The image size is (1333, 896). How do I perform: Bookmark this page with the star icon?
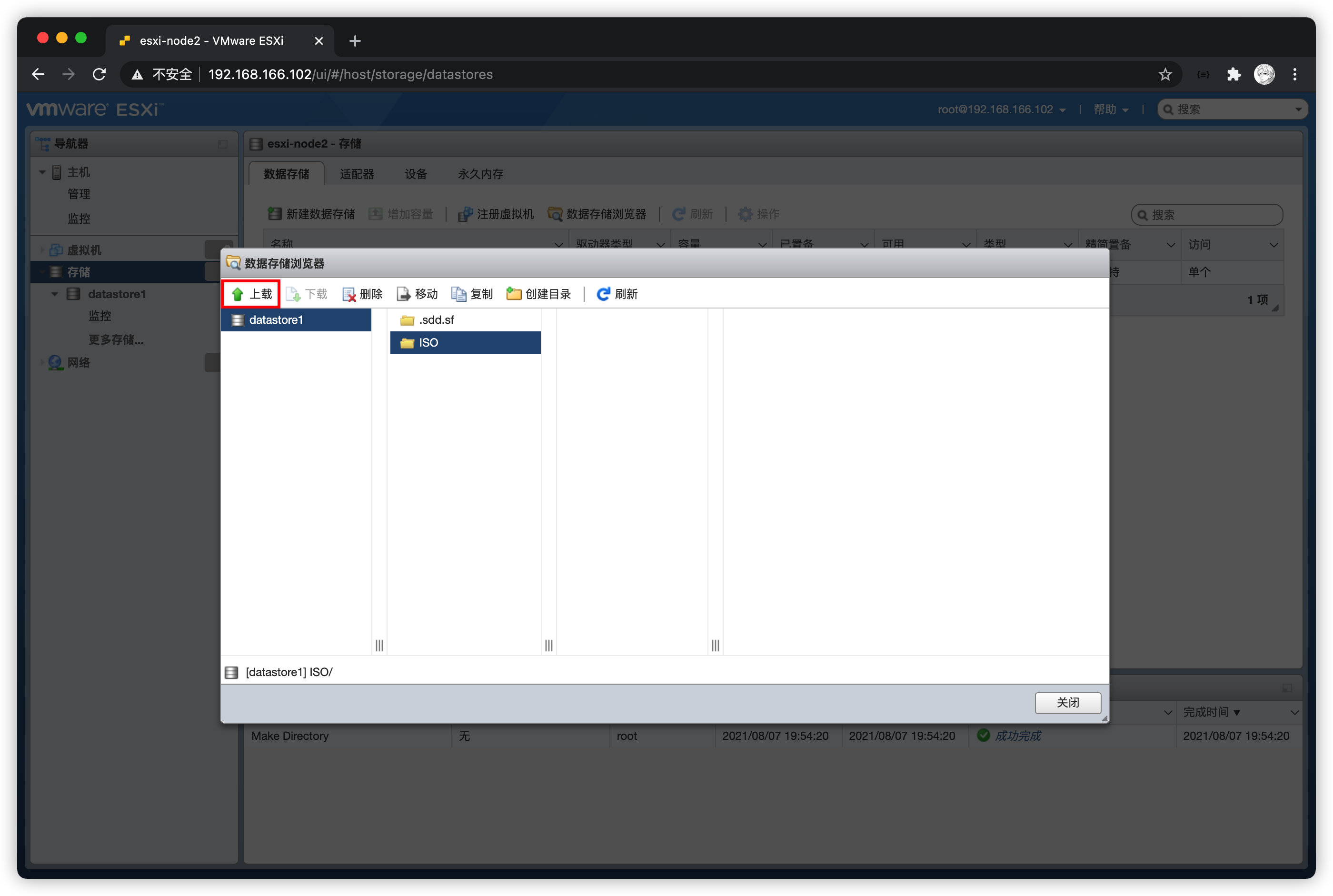coord(1165,74)
